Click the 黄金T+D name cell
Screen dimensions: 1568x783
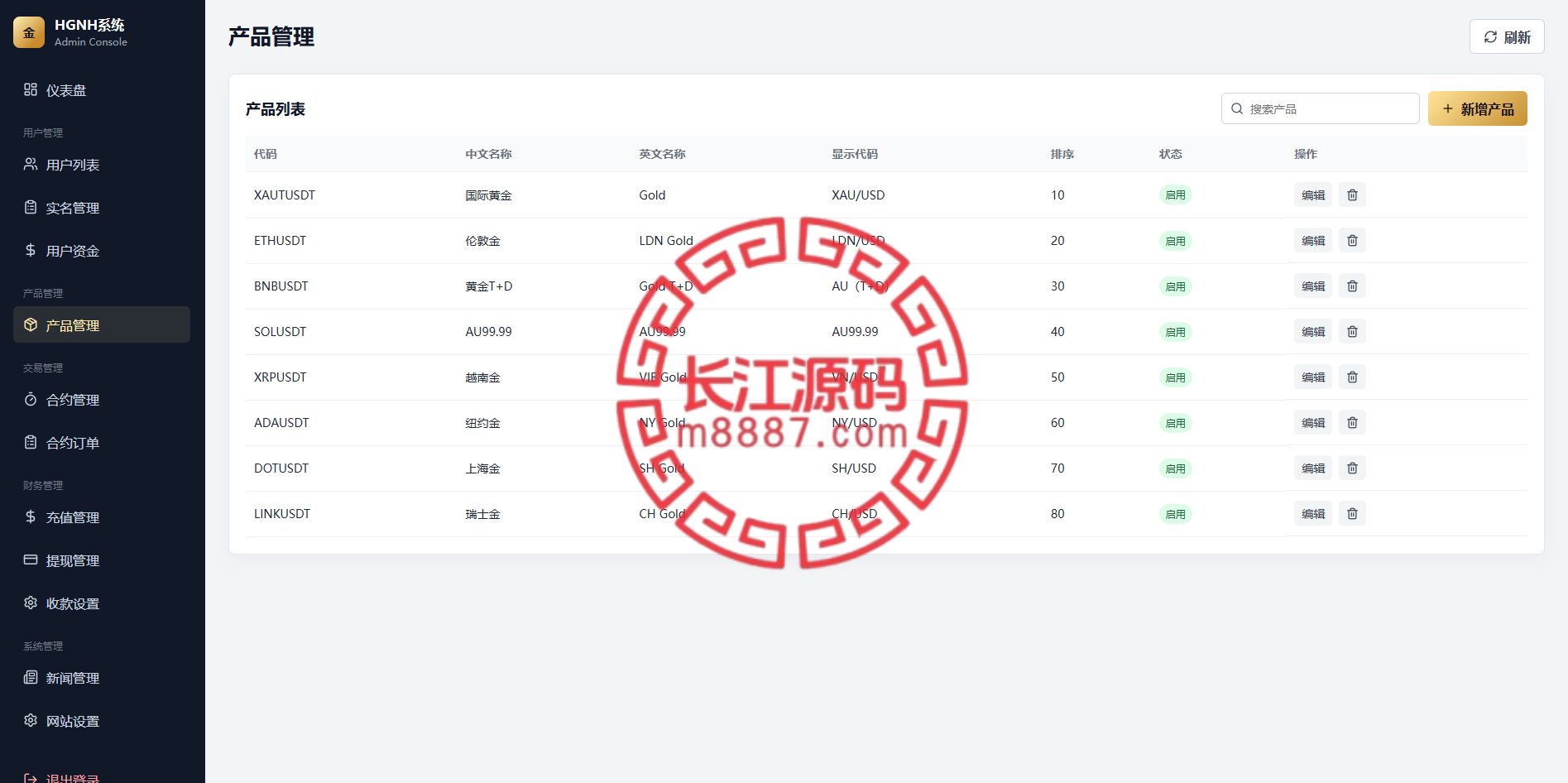click(489, 286)
